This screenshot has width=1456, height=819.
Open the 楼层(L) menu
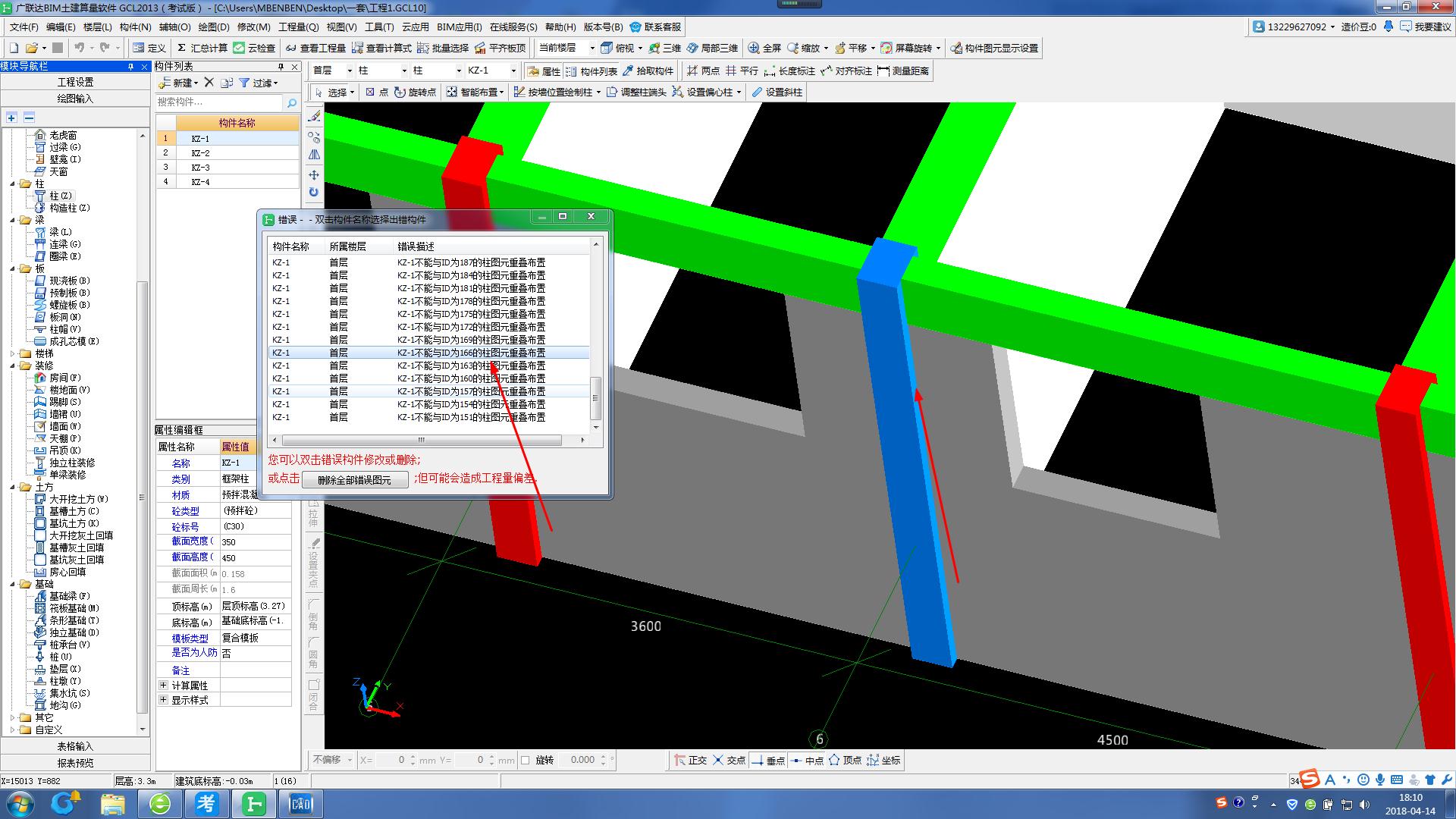(97, 27)
